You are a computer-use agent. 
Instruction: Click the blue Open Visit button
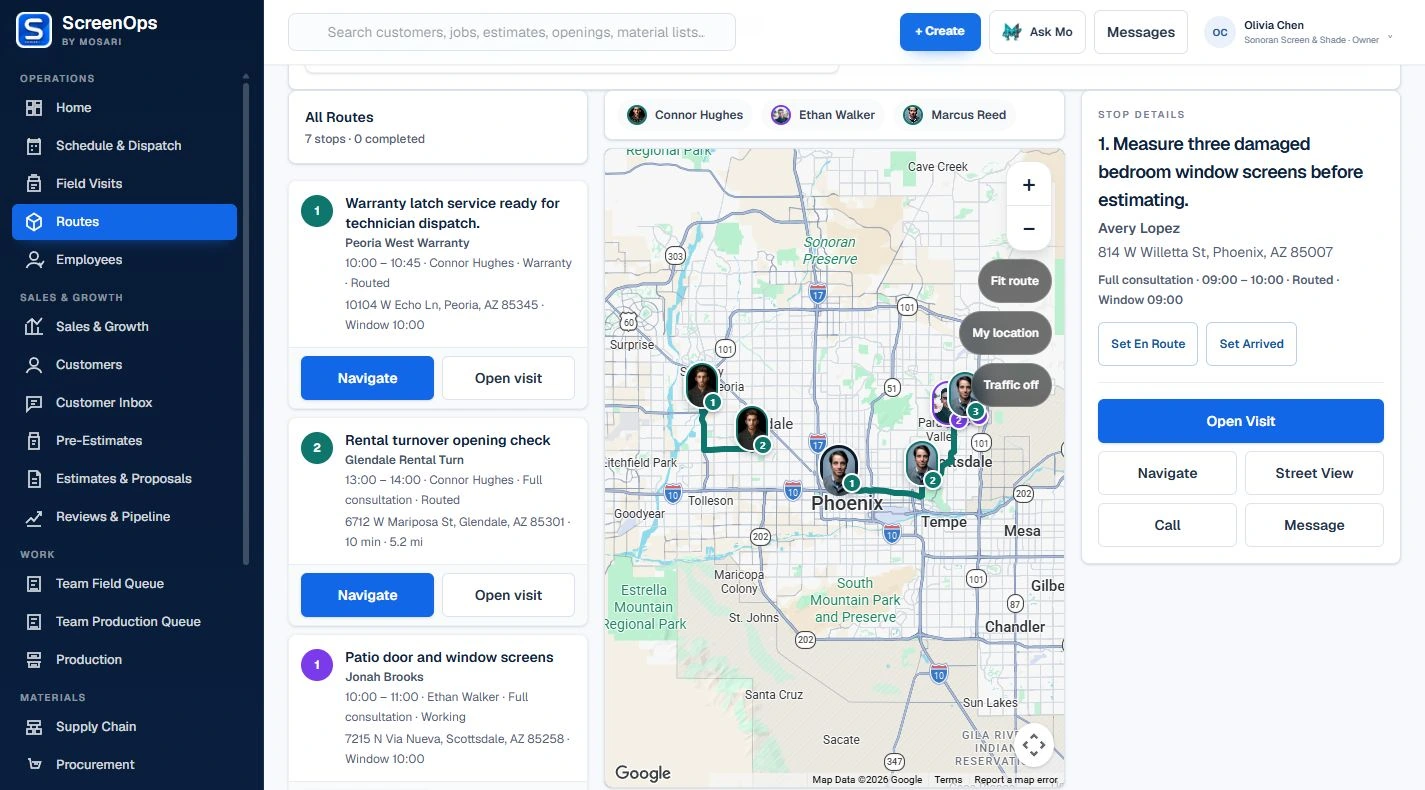[x=1241, y=421]
